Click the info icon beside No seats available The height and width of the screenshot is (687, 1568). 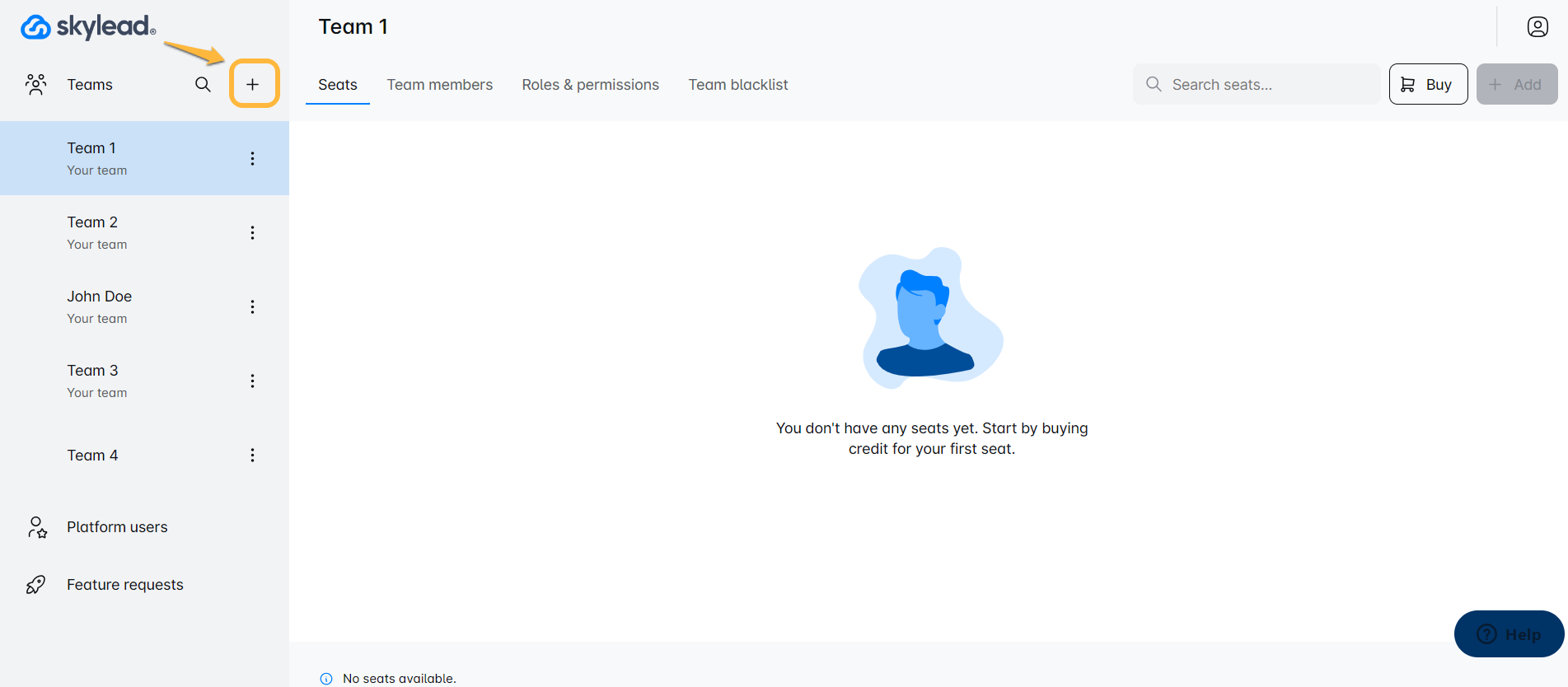pos(326,679)
